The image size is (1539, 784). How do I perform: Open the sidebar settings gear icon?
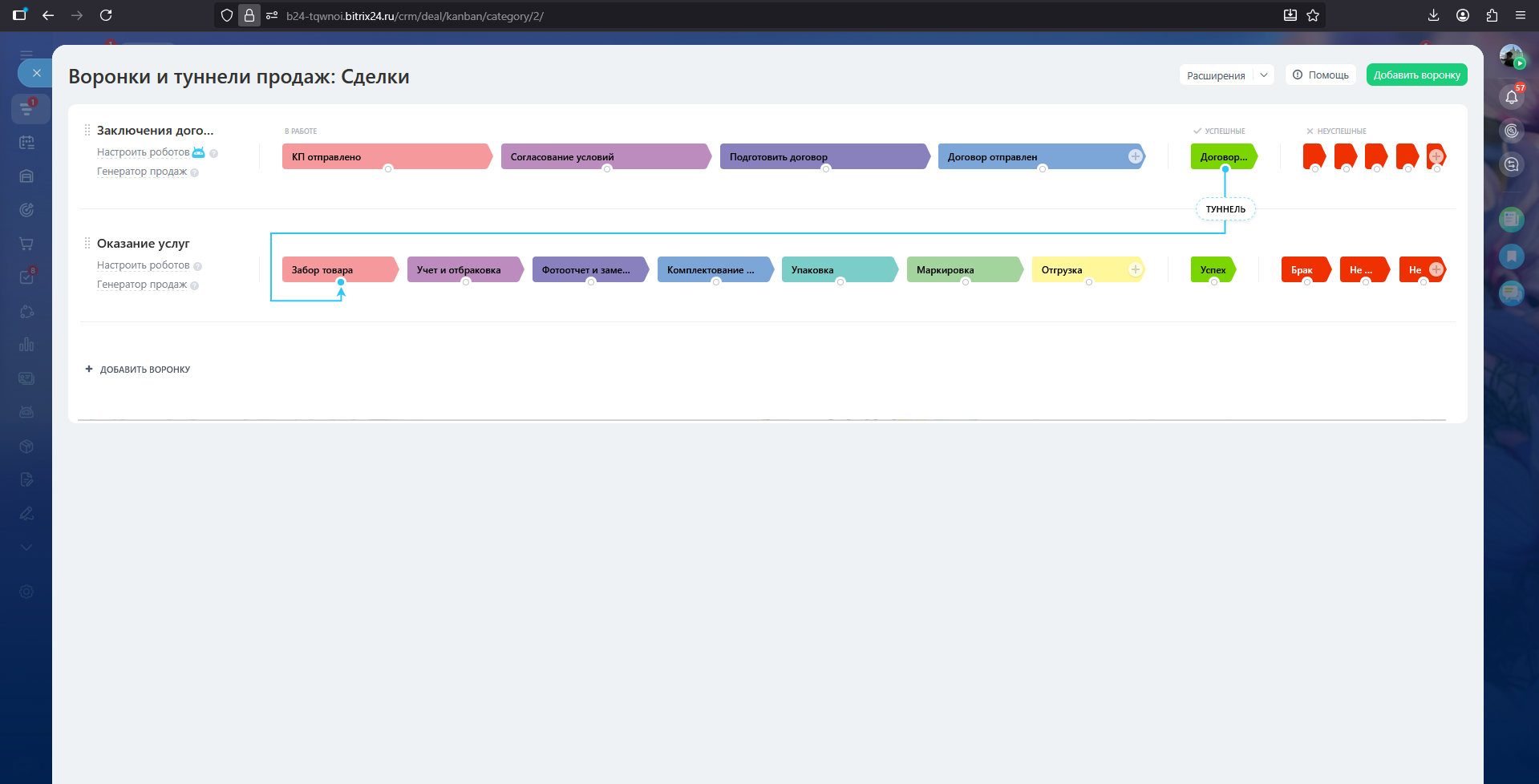pyautogui.click(x=26, y=592)
